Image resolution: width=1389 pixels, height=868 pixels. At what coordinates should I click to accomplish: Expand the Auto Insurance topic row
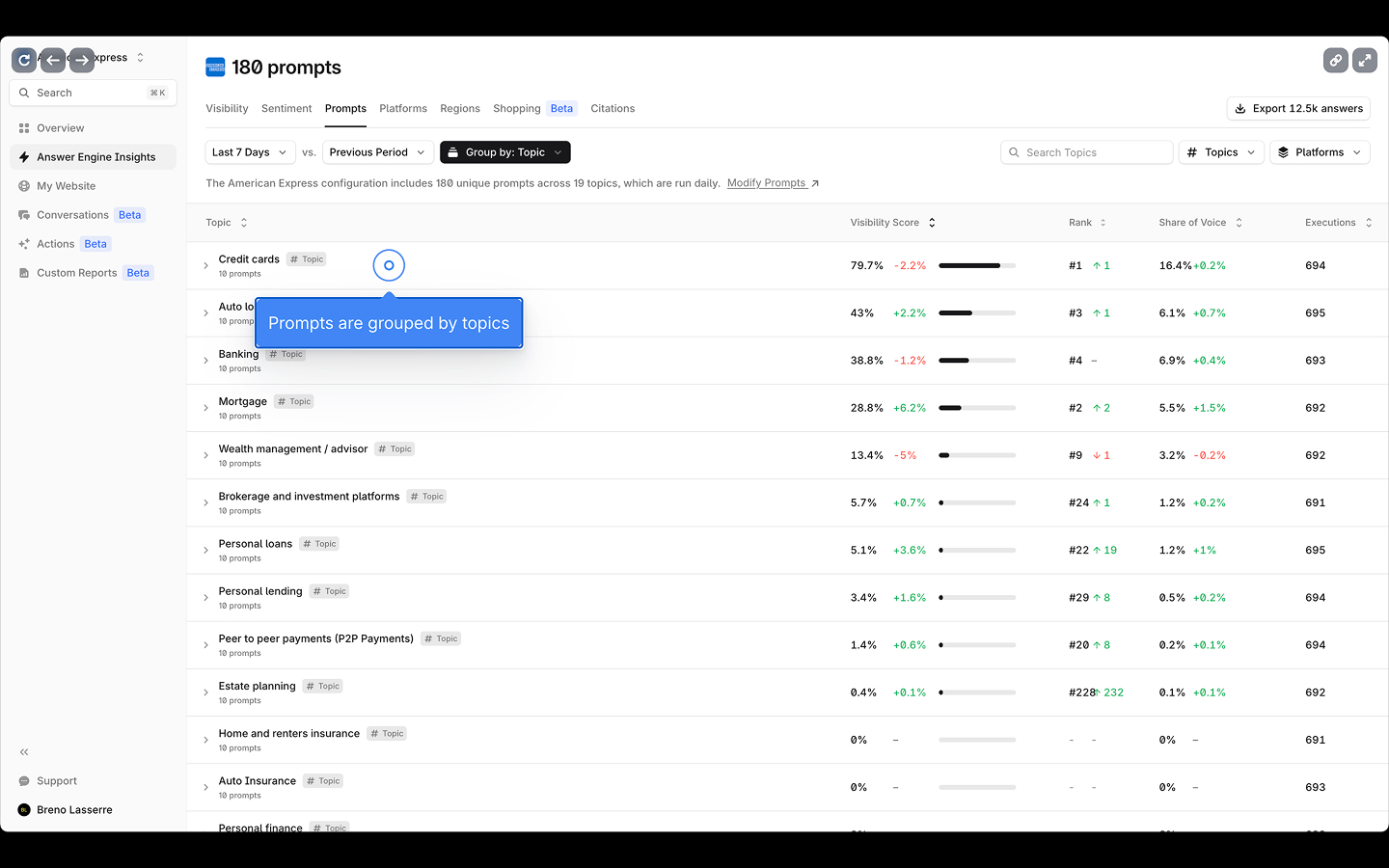click(x=205, y=787)
